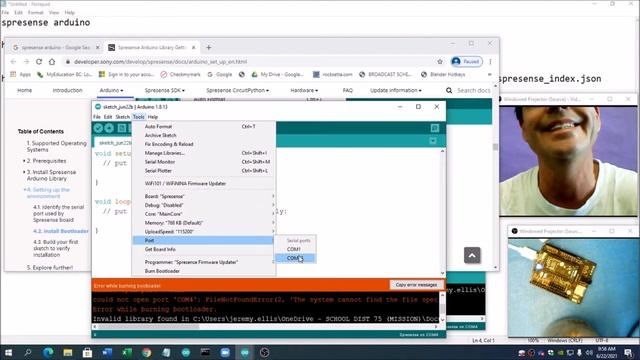Open Chrome three-dot menu
This screenshot has width=640, height=360.
(x=490, y=62)
